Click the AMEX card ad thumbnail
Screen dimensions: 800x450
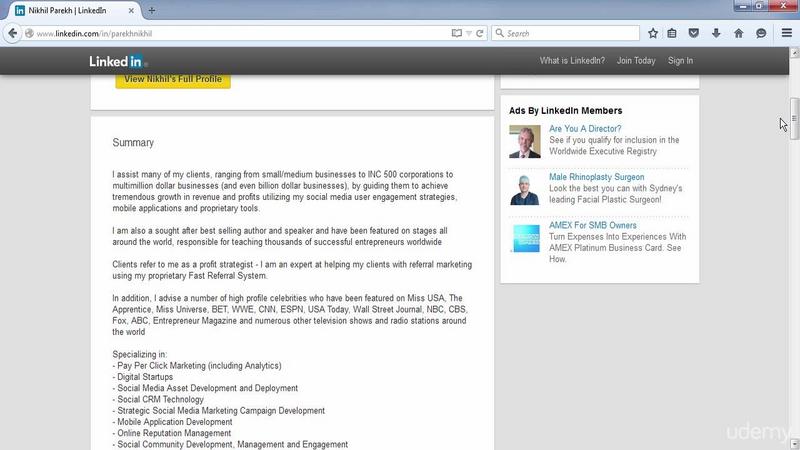point(526,238)
